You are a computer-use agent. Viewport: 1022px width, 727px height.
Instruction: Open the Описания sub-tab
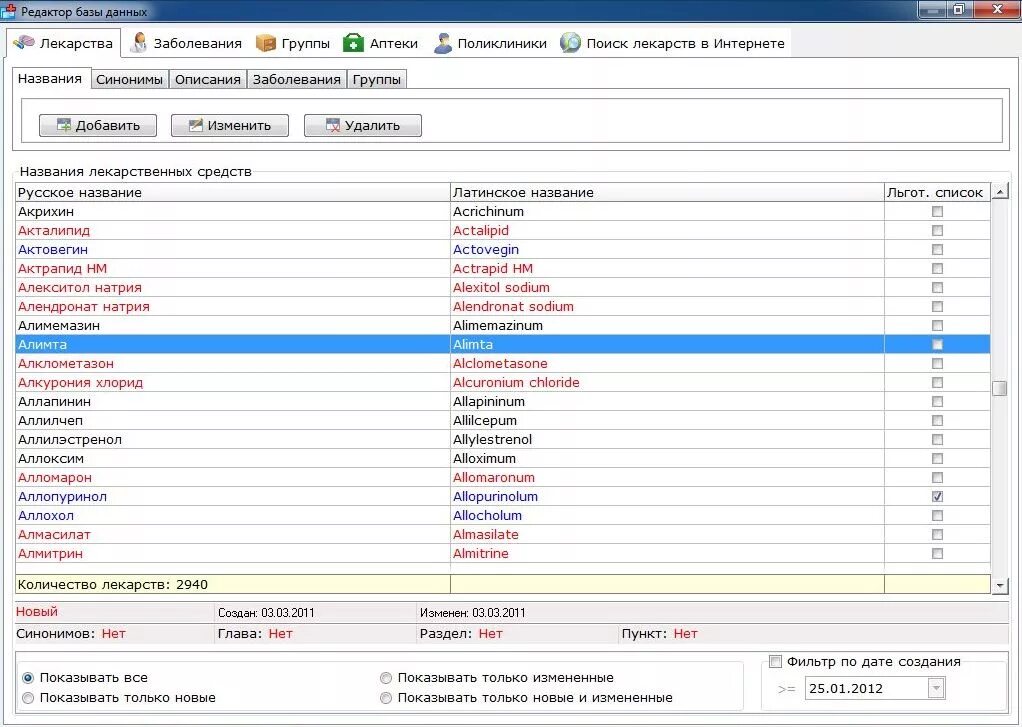point(208,80)
